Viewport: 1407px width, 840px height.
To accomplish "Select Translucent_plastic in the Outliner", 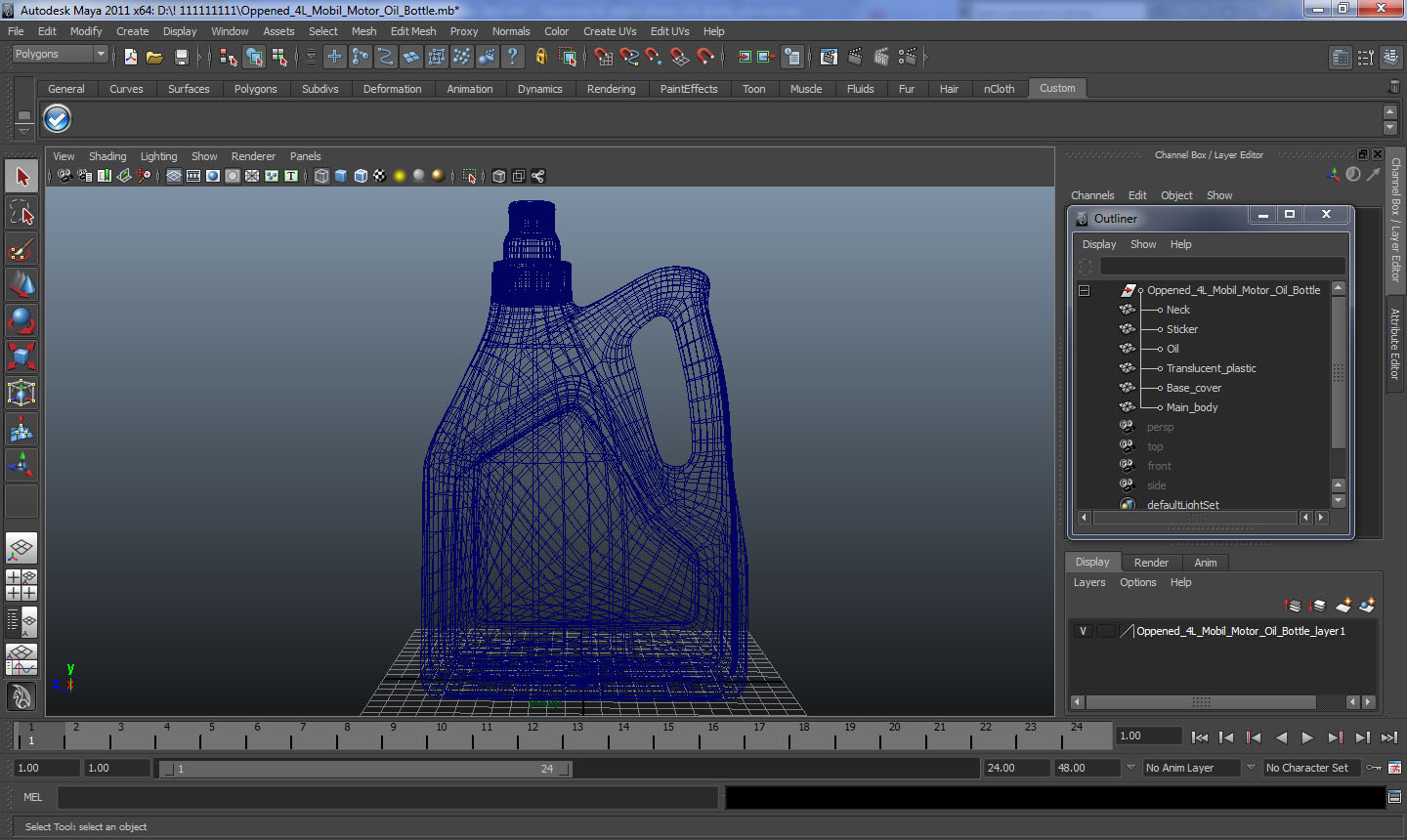I will (x=1211, y=368).
